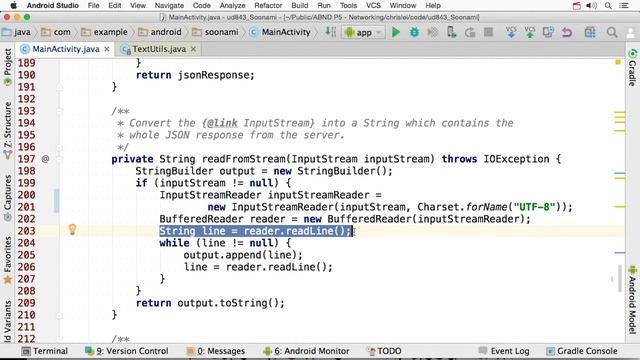The image size is (640, 360).
Task: Click the Compare/Show History icon
Action: [x=548, y=32]
